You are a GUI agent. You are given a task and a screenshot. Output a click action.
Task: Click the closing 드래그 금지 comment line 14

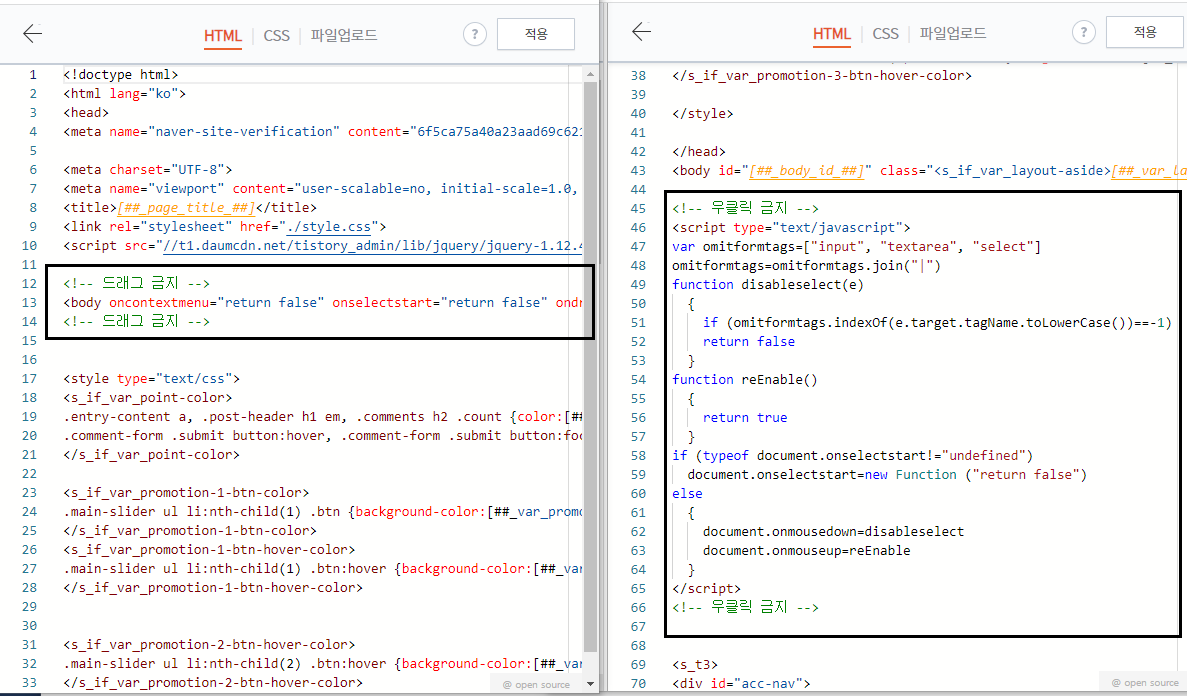coord(137,321)
